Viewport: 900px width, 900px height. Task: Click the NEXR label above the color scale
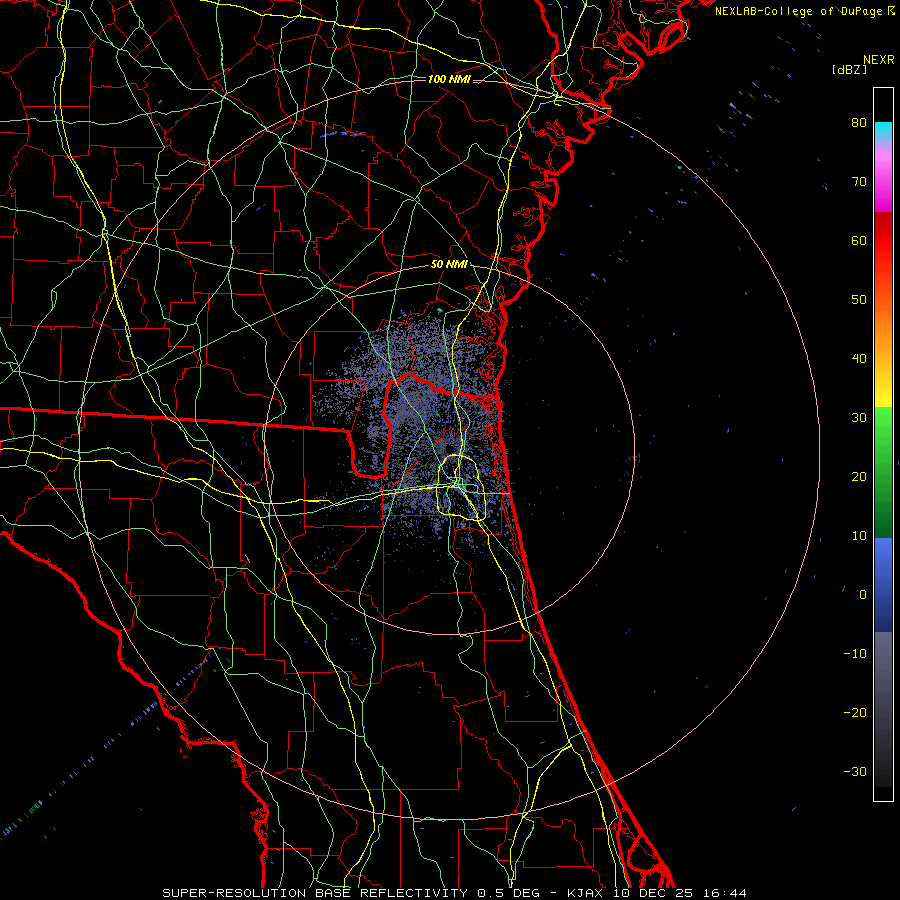[879, 60]
